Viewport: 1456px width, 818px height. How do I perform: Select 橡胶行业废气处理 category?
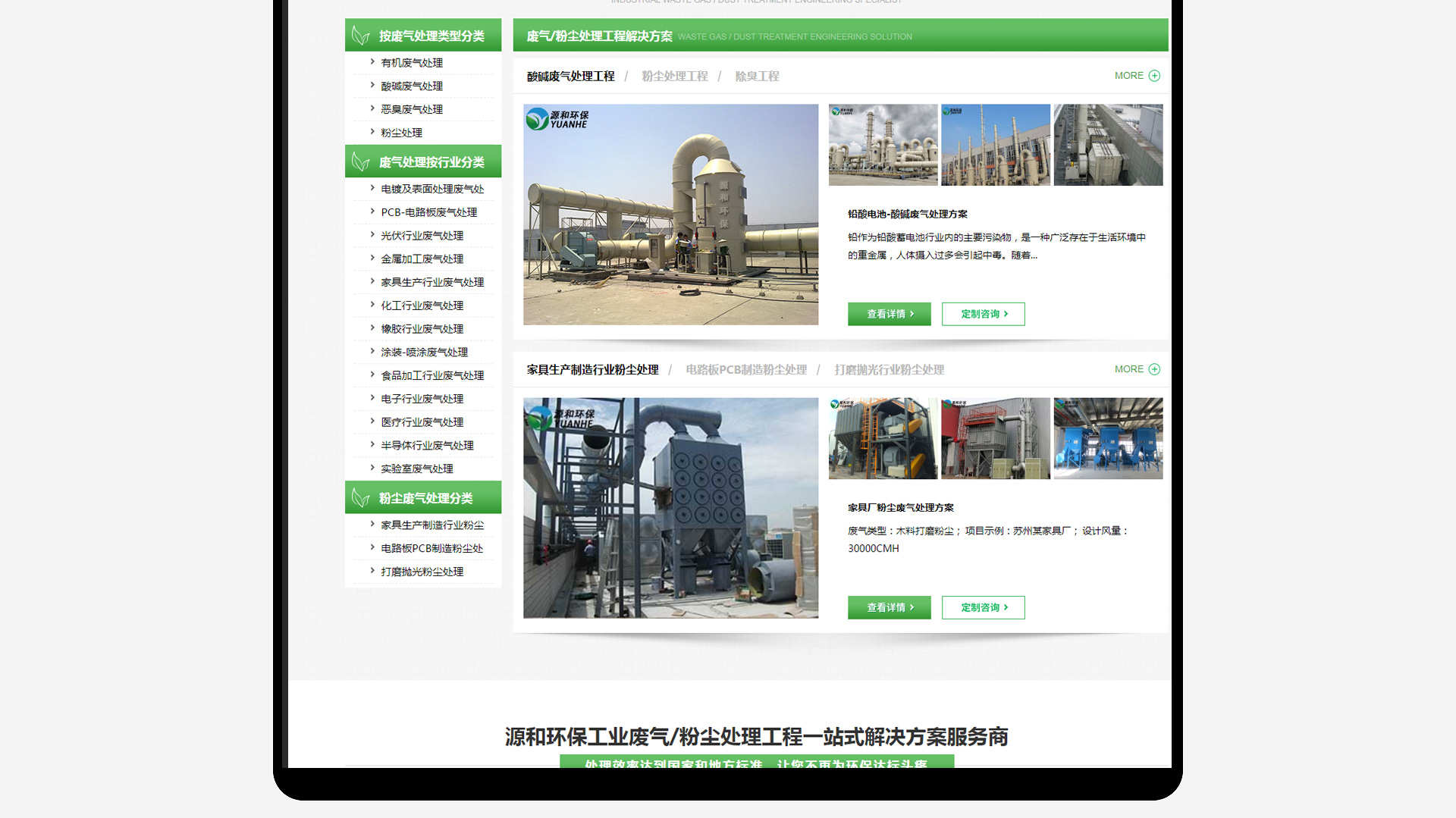coord(422,329)
